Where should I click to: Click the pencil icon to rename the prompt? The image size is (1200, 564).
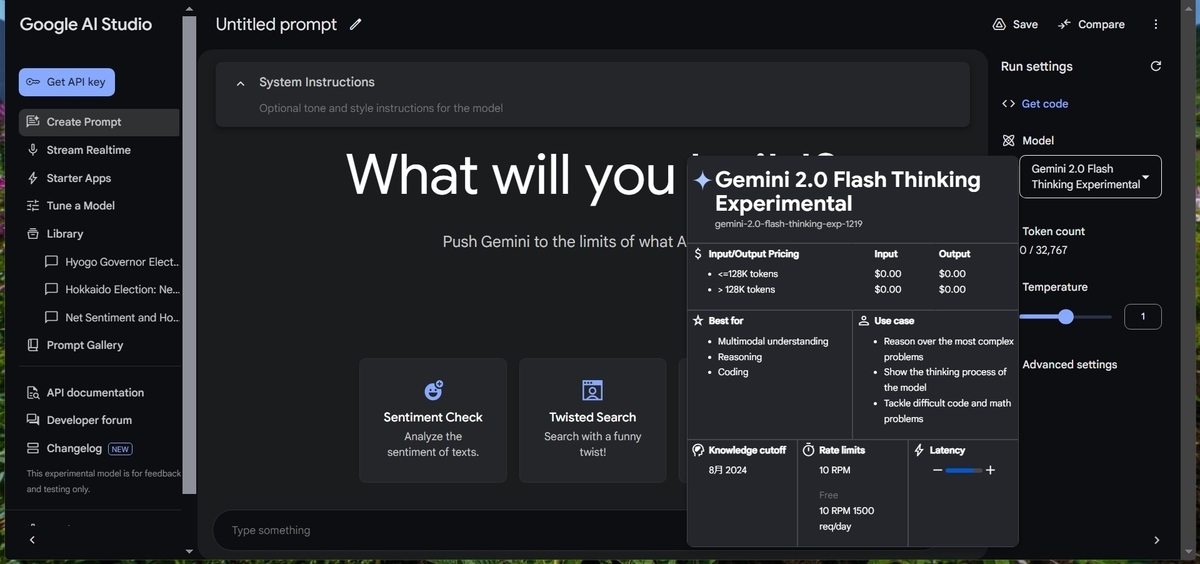[x=356, y=24]
